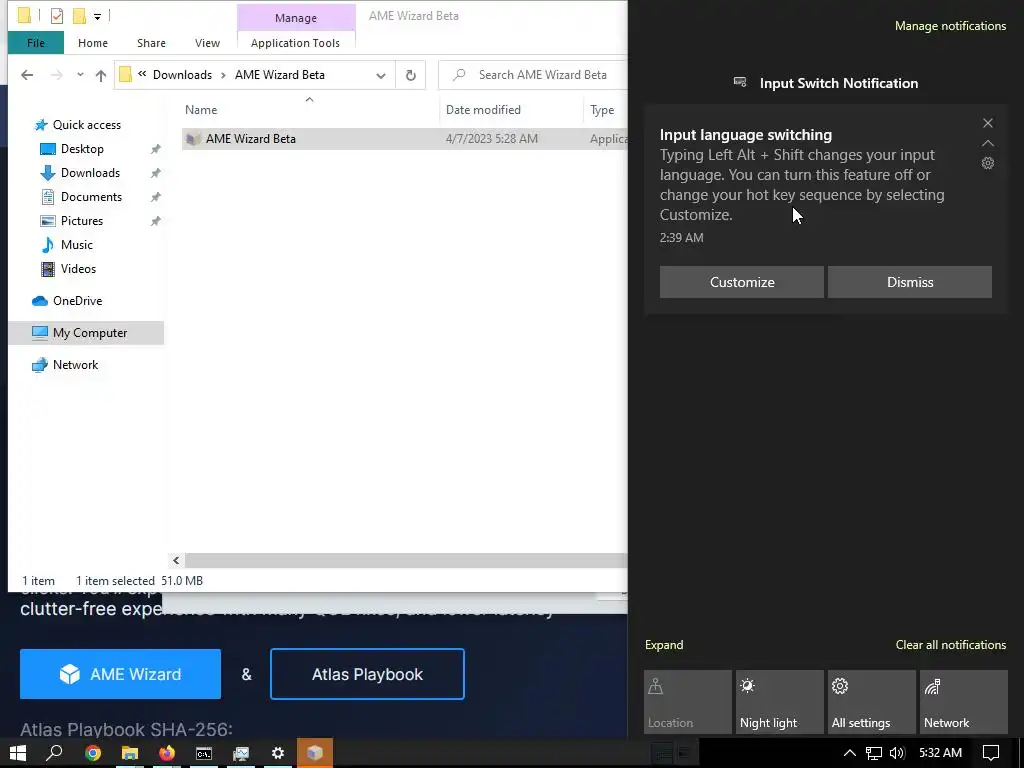The width and height of the screenshot is (1024, 768).
Task: Refresh the AME Wizard Beta folder
Action: 411,75
